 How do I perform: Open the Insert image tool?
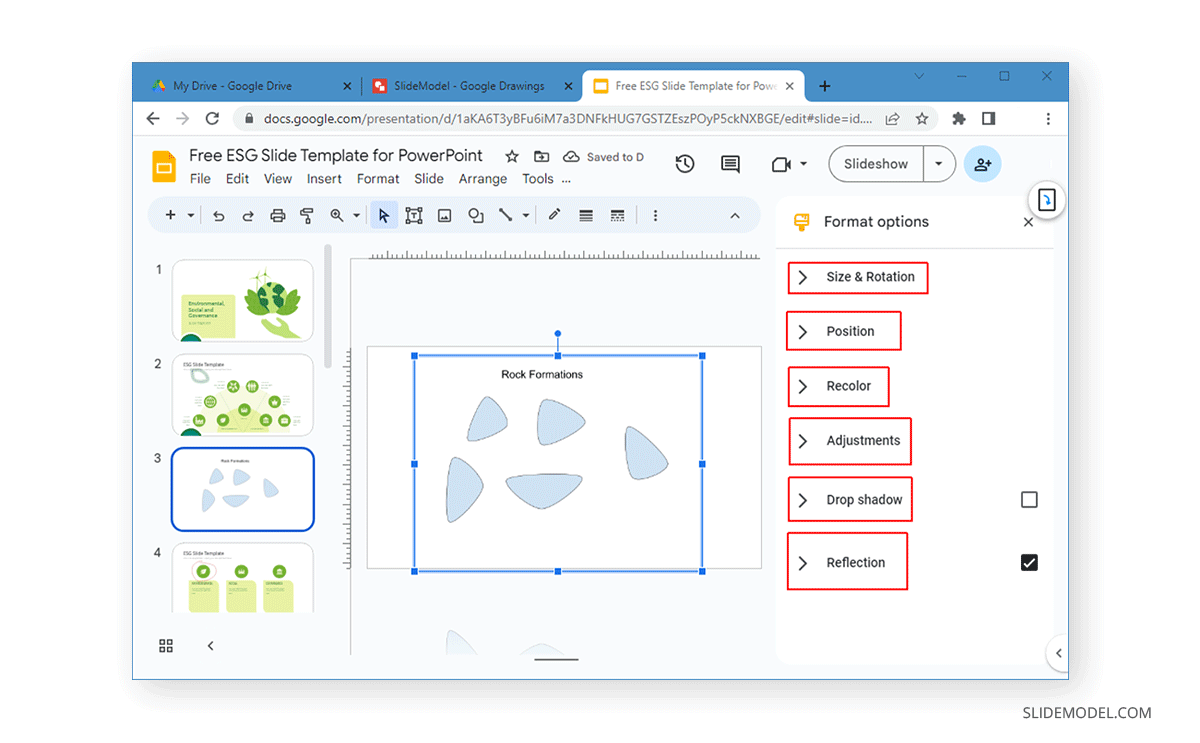coord(444,215)
